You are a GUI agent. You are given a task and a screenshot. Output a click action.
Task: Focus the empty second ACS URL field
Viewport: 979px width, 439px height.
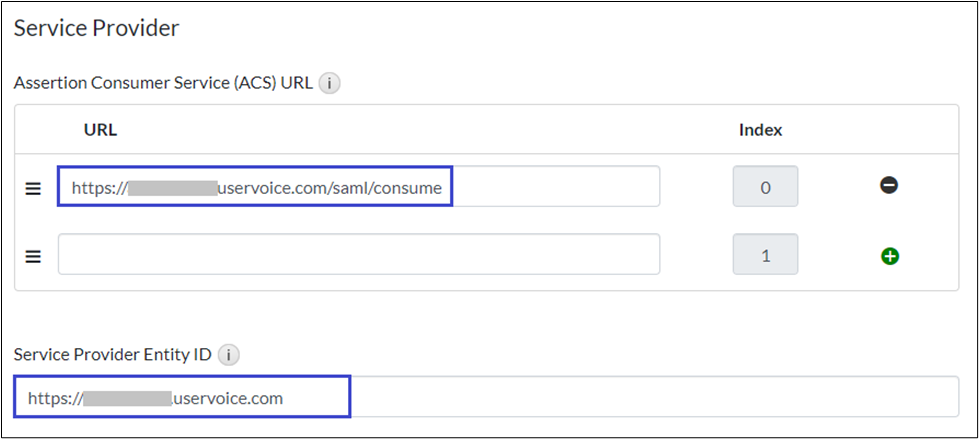tap(358, 255)
